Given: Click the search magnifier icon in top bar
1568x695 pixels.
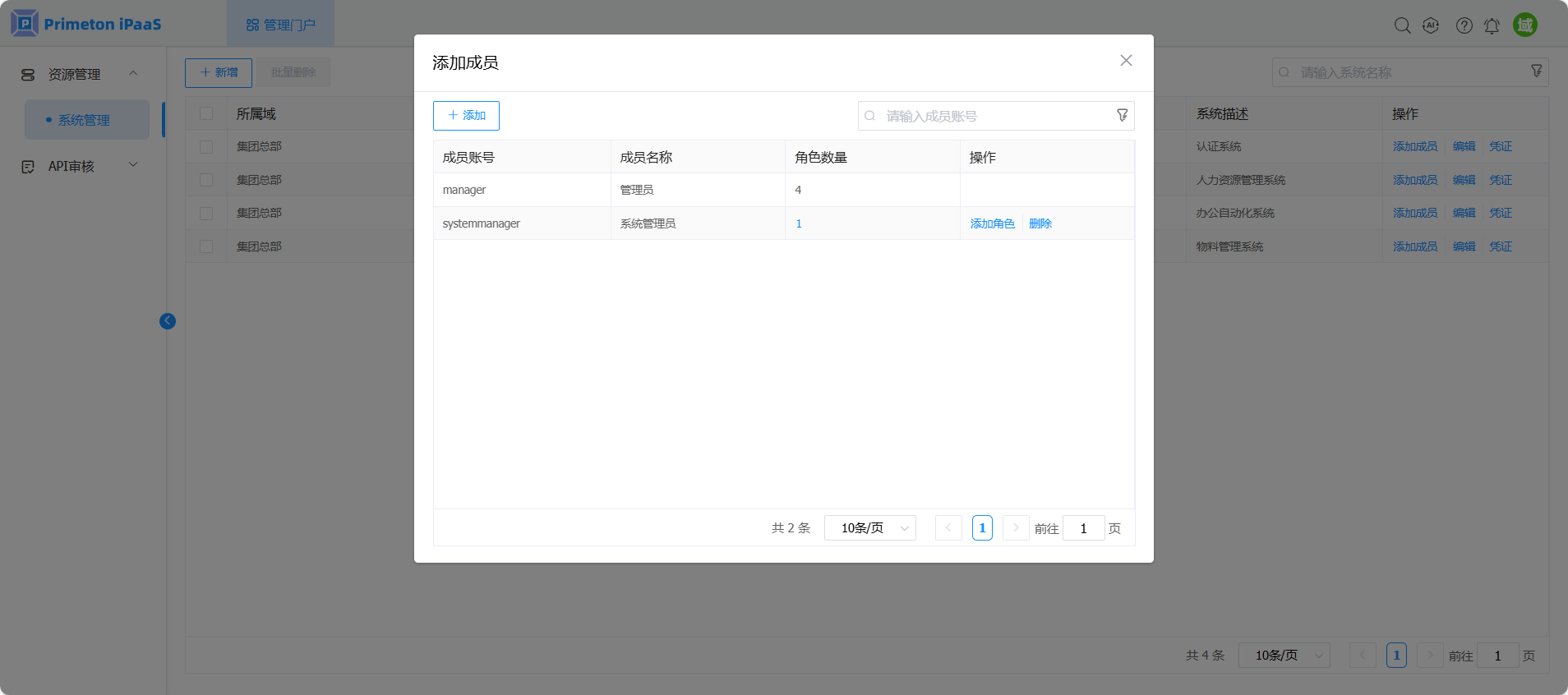Looking at the screenshot, I should click(x=1402, y=25).
